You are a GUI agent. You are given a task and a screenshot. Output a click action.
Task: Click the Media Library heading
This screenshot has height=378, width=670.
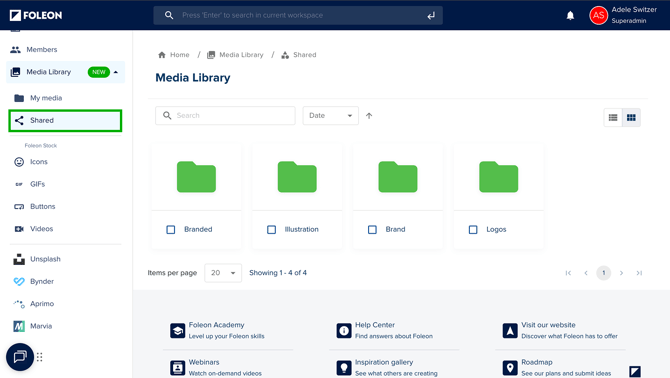193,78
